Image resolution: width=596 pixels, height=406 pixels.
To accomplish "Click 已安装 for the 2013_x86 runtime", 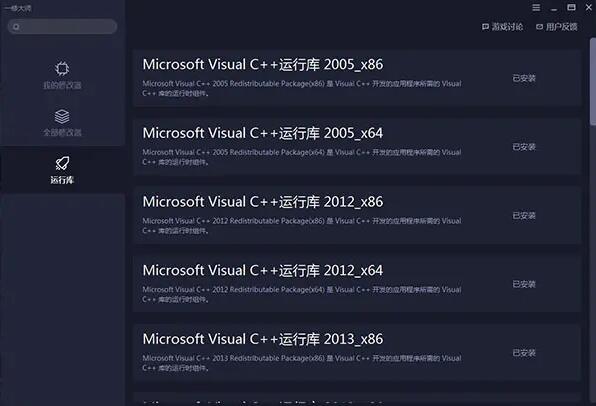I will 524,353.
